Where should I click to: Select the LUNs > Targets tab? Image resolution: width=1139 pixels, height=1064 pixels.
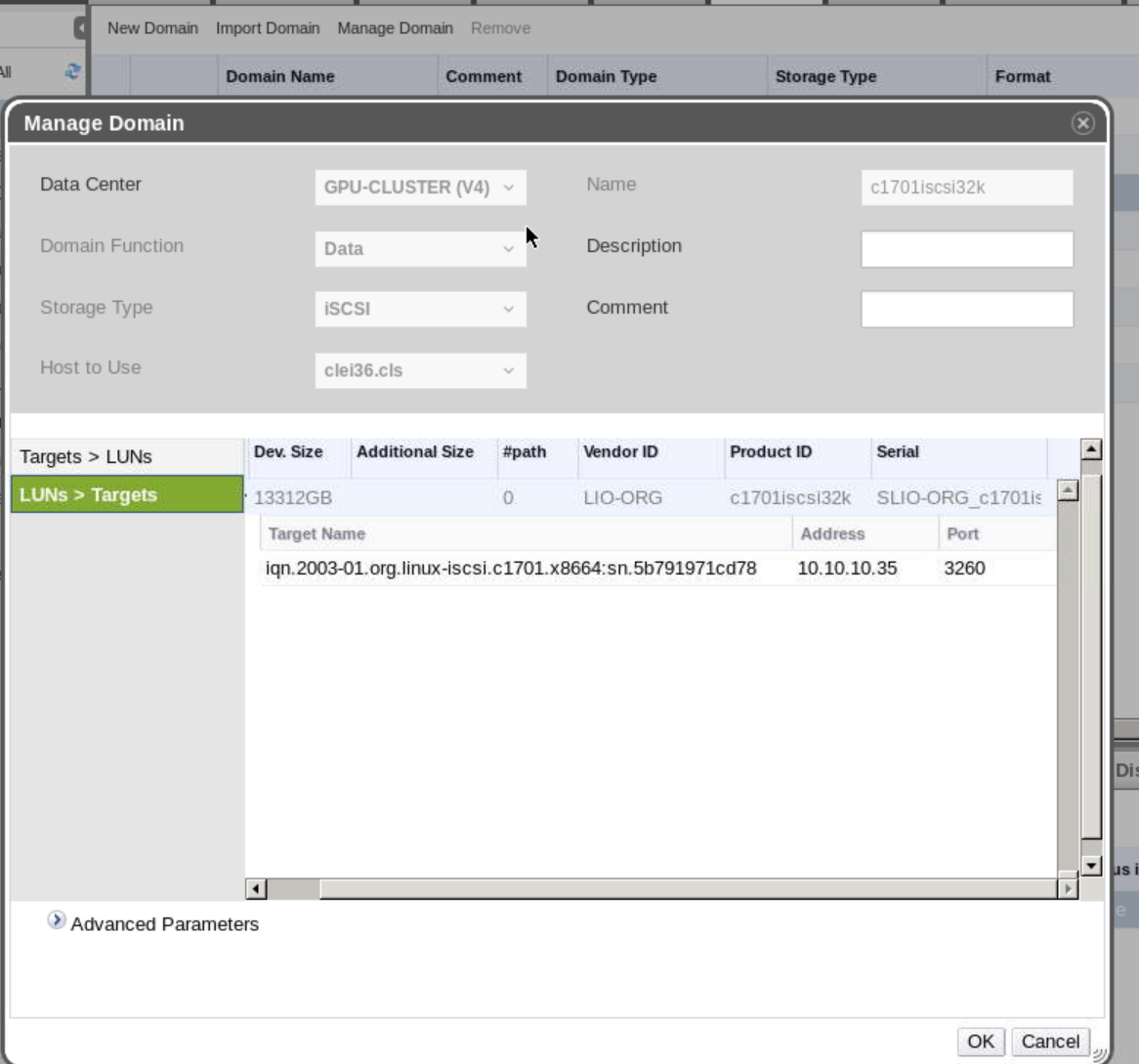click(x=126, y=495)
